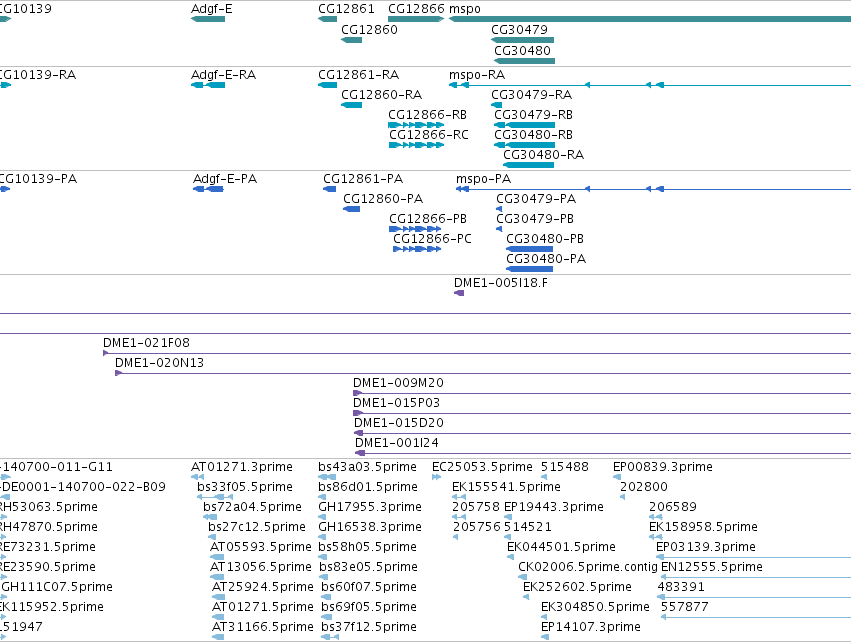The height and width of the screenshot is (642, 851).
Task: Click the CG12861 gene label
Action: [x=346, y=9]
